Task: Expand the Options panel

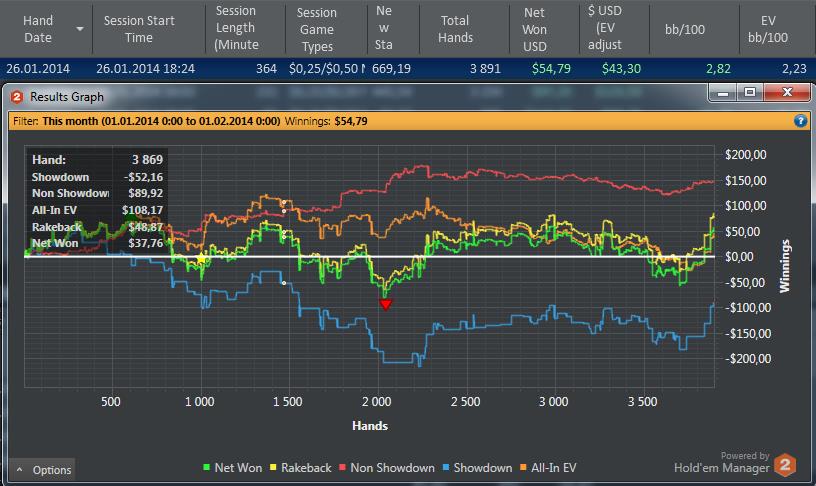Action: click(x=42, y=469)
